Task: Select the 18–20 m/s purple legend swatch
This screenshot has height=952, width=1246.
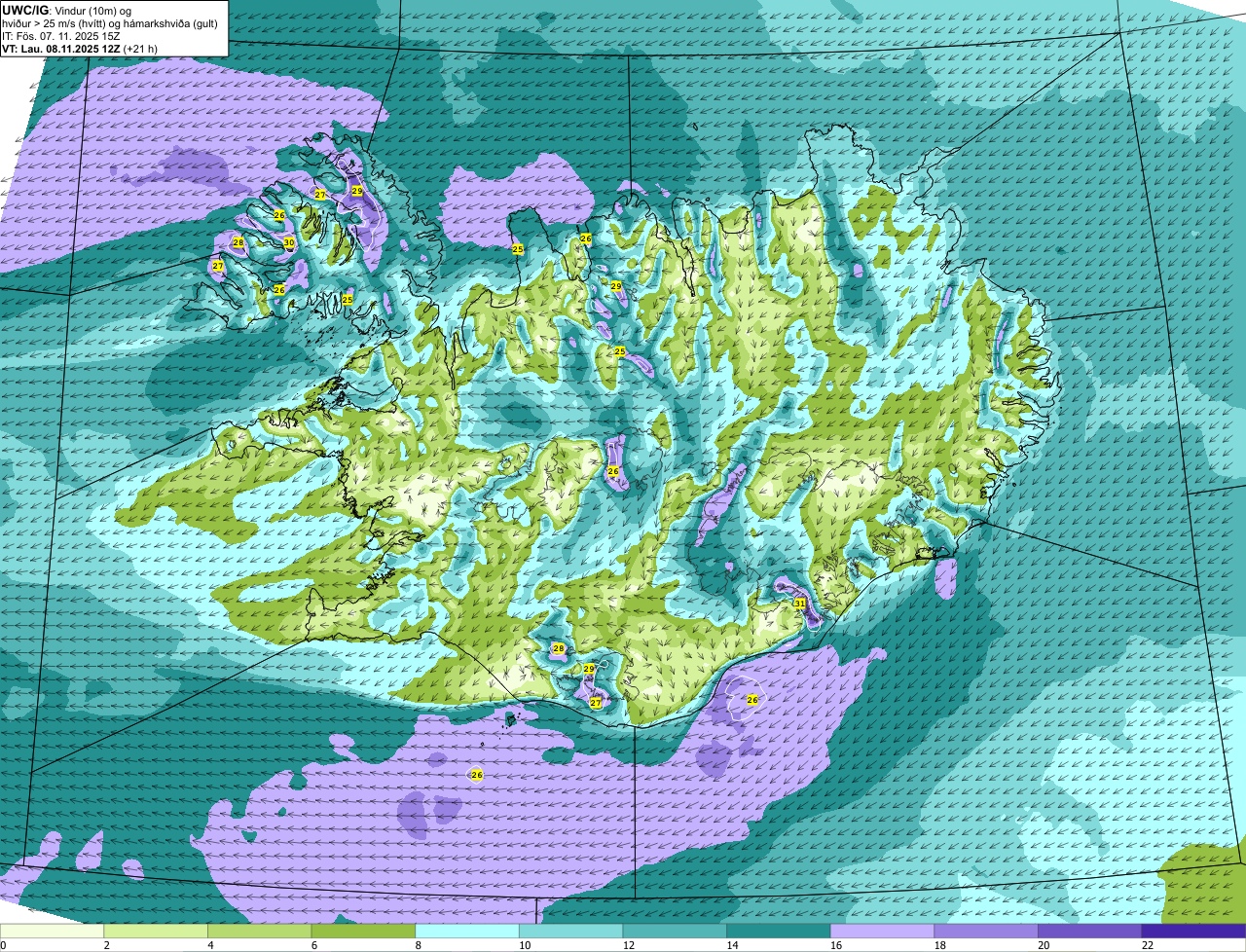Action: pos(986,931)
